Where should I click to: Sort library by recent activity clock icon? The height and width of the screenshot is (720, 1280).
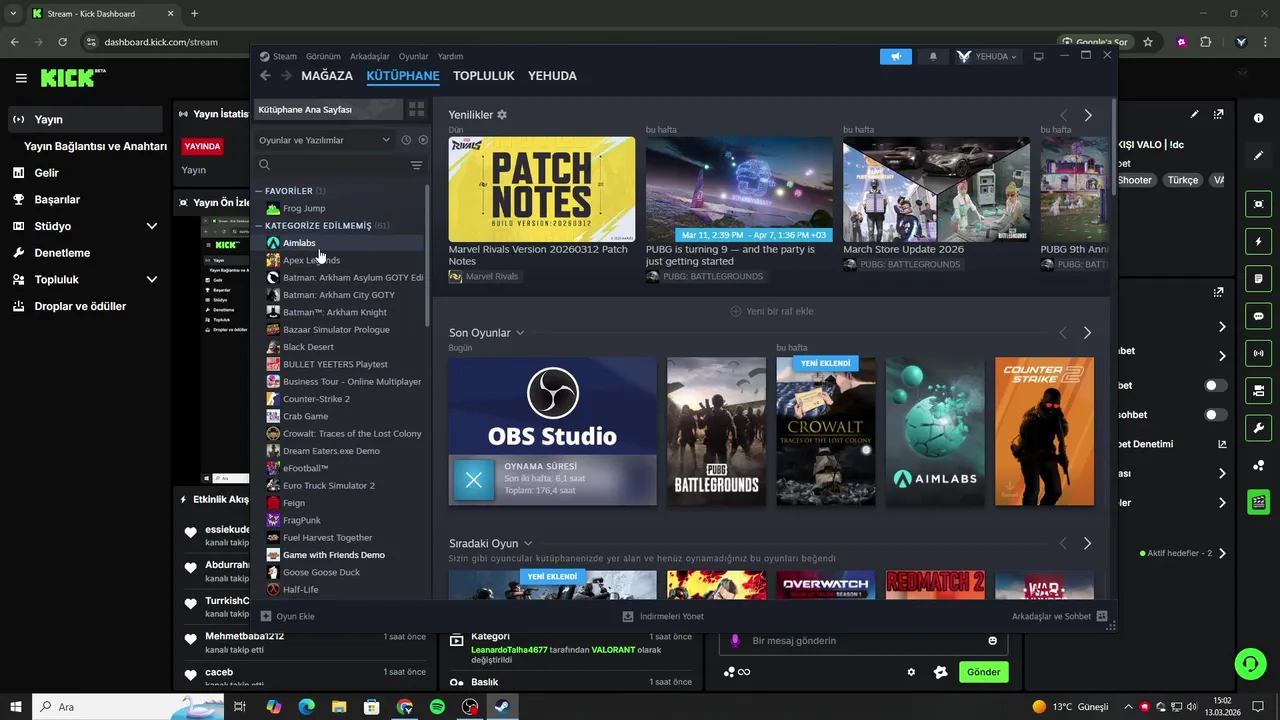point(406,140)
